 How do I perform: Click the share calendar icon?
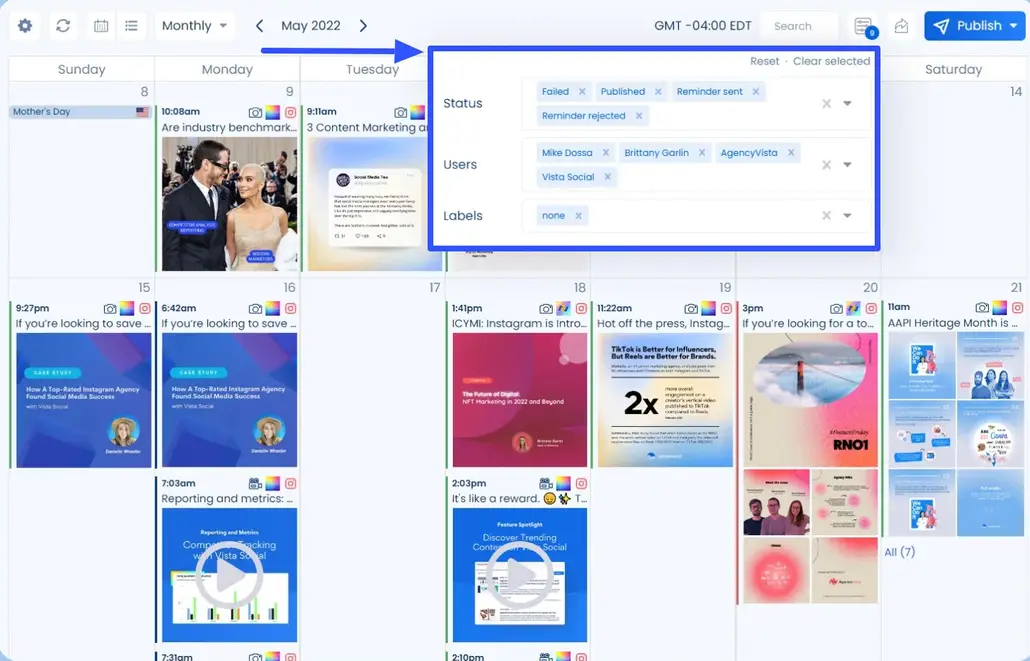point(901,26)
